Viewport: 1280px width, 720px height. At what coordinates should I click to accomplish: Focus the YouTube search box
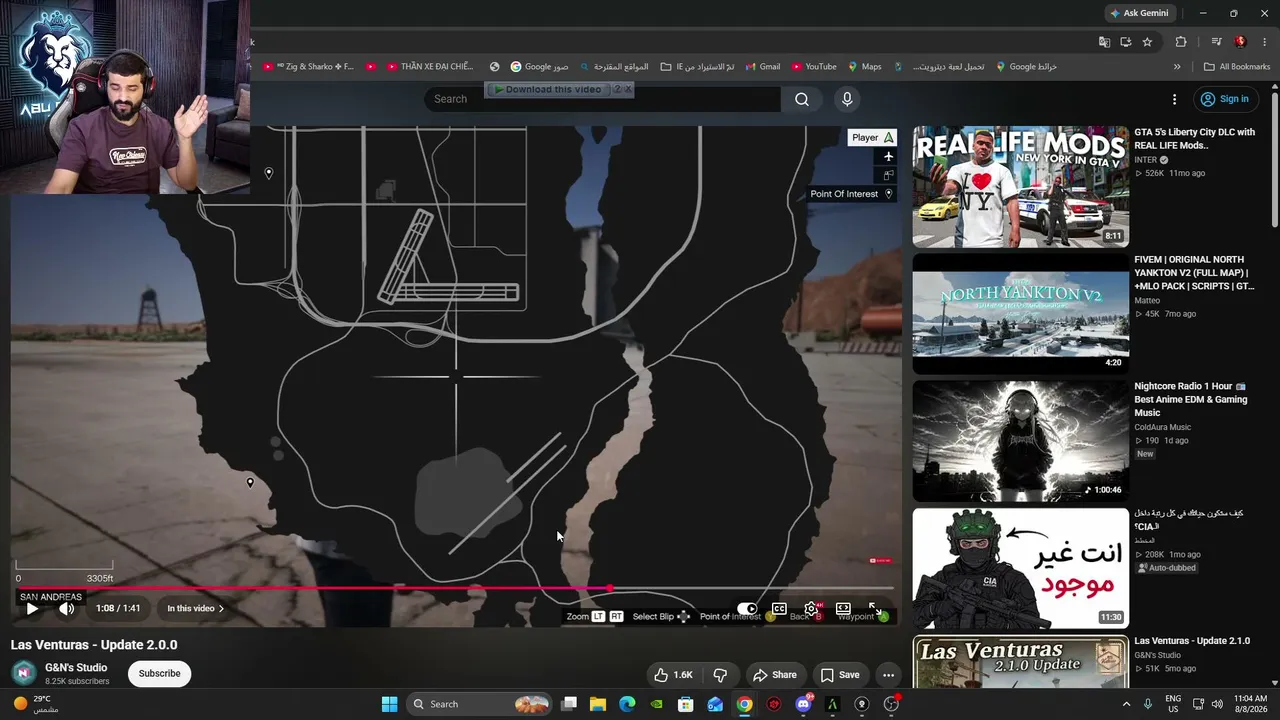[x=602, y=99]
